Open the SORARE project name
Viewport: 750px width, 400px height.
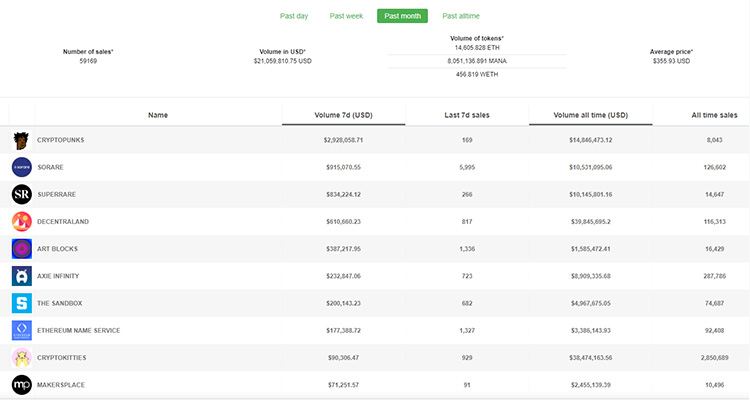pyautogui.click(x=51, y=167)
